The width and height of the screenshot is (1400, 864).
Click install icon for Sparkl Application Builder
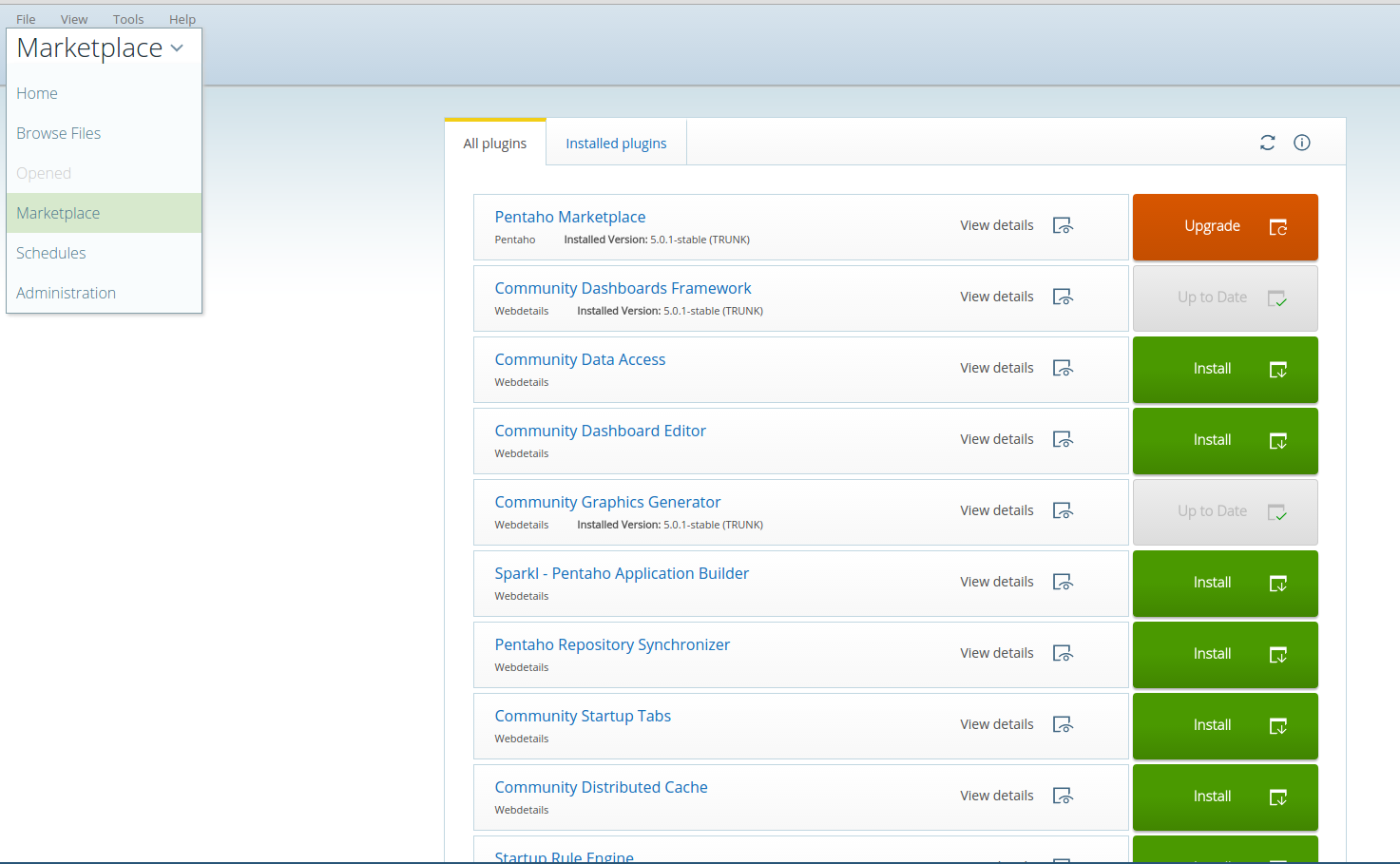(1278, 584)
